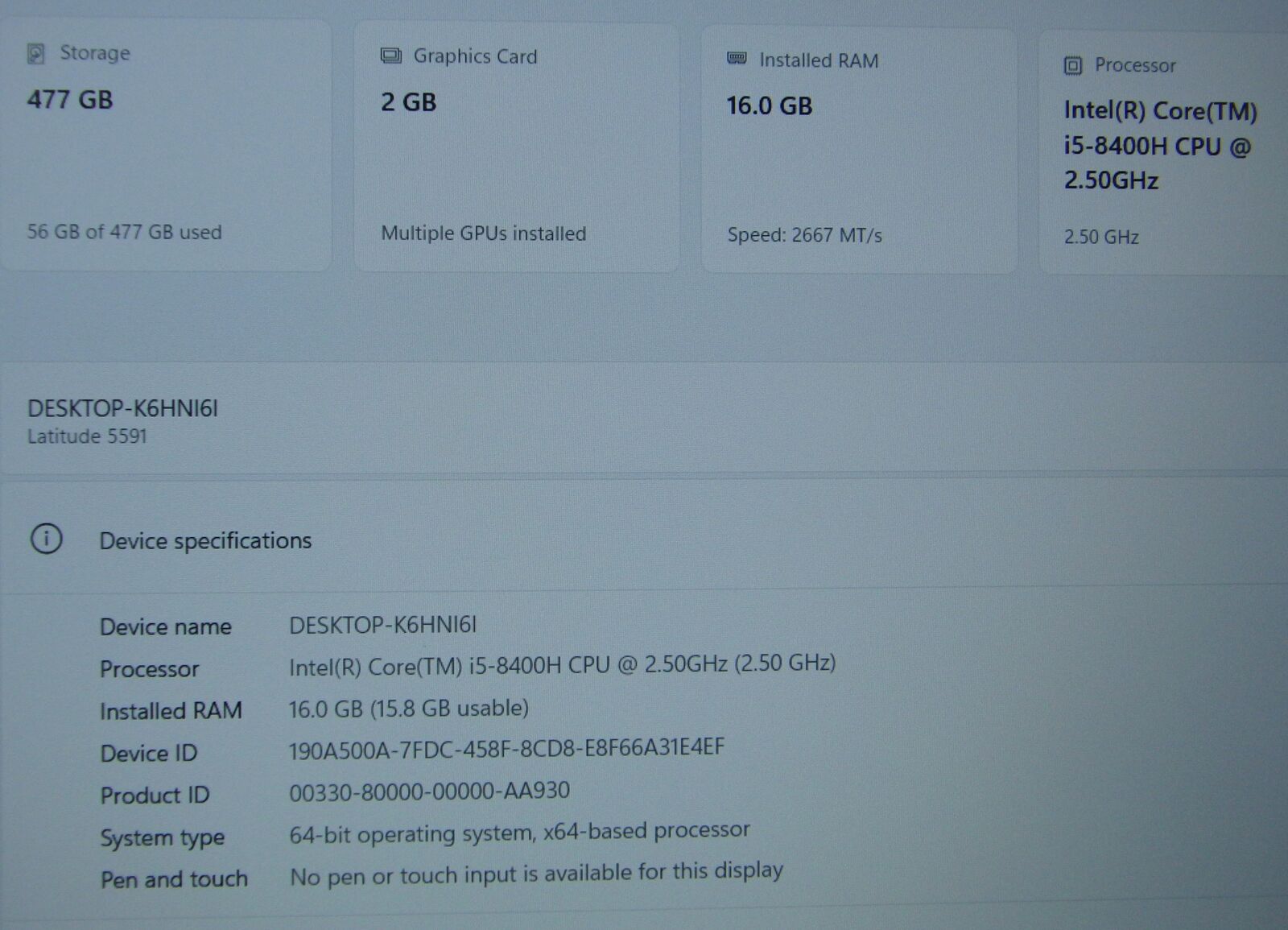This screenshot has width=1288, height=930.
Task: Click the 56 GB of 477 GB used text
Action: click(x=124, y=232)
